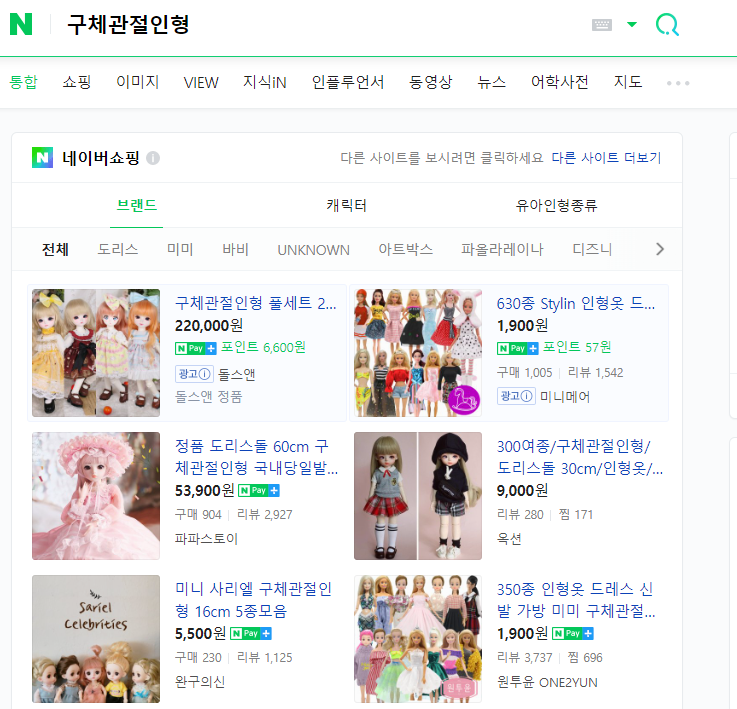Show more tabs with the three dots
Viewport: 737px width, 709px height.
678,83
